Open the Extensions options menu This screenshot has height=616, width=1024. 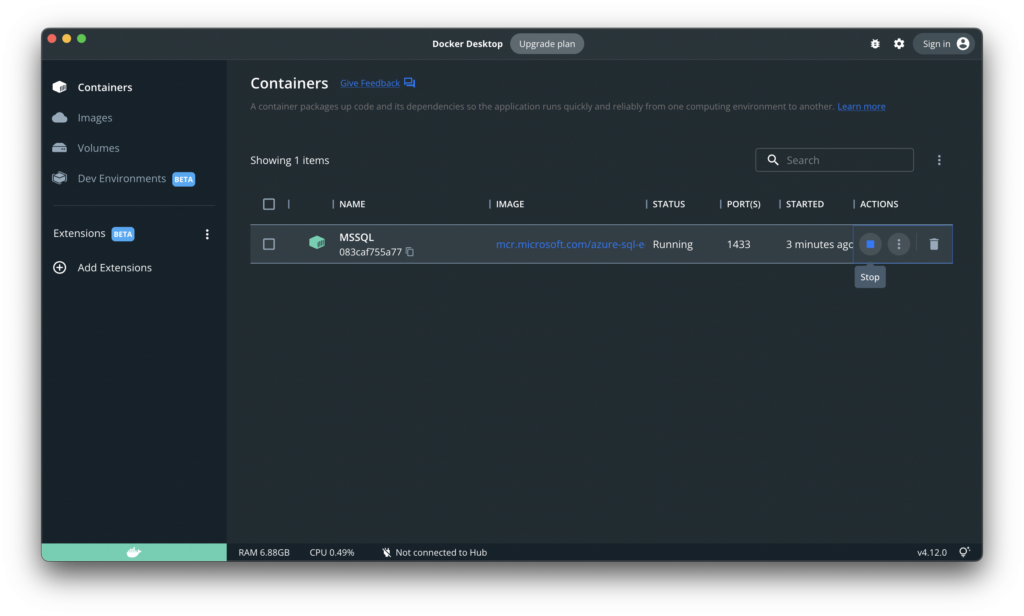click(x=208, y=234)
